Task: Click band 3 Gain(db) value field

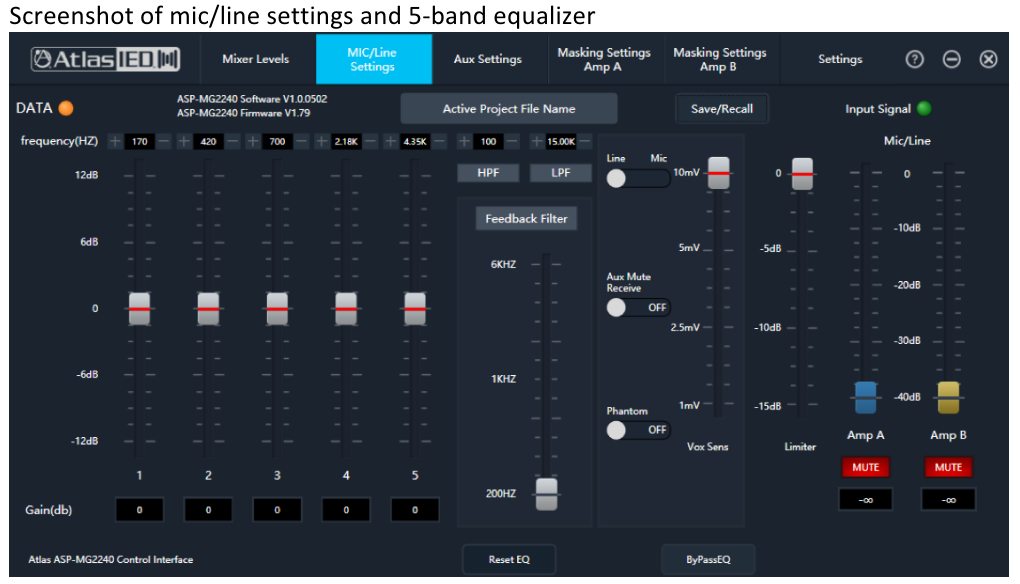Action: [x=277, y=510]
